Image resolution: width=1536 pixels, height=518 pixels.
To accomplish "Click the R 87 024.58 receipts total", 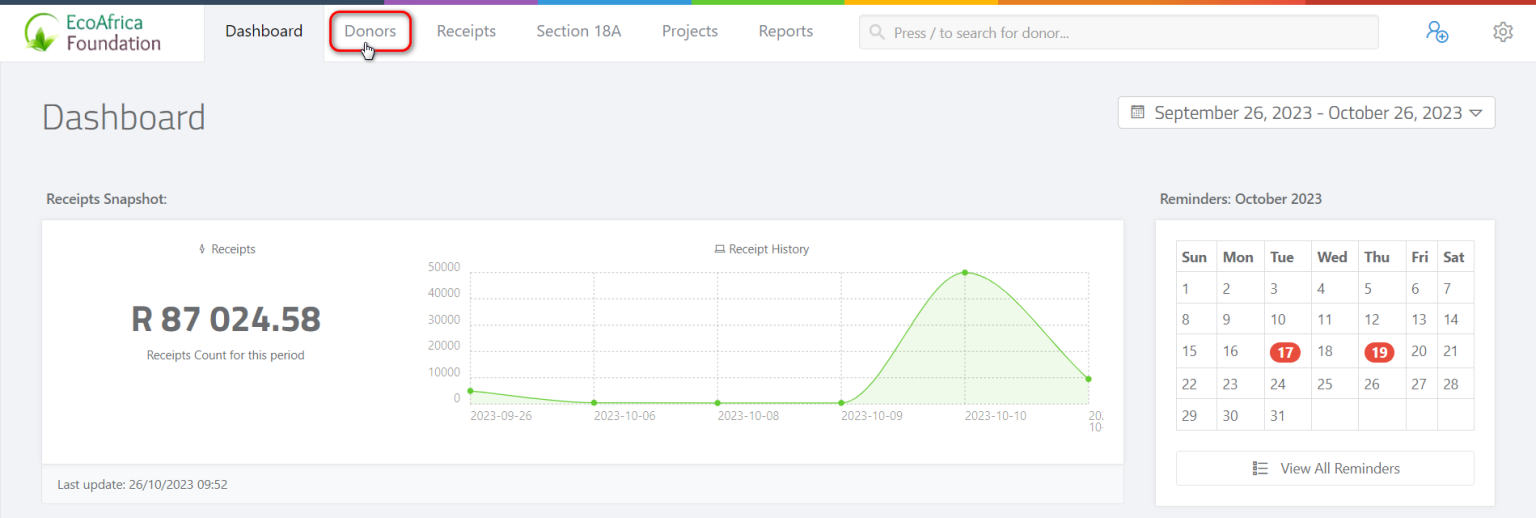I will (226, 319).
